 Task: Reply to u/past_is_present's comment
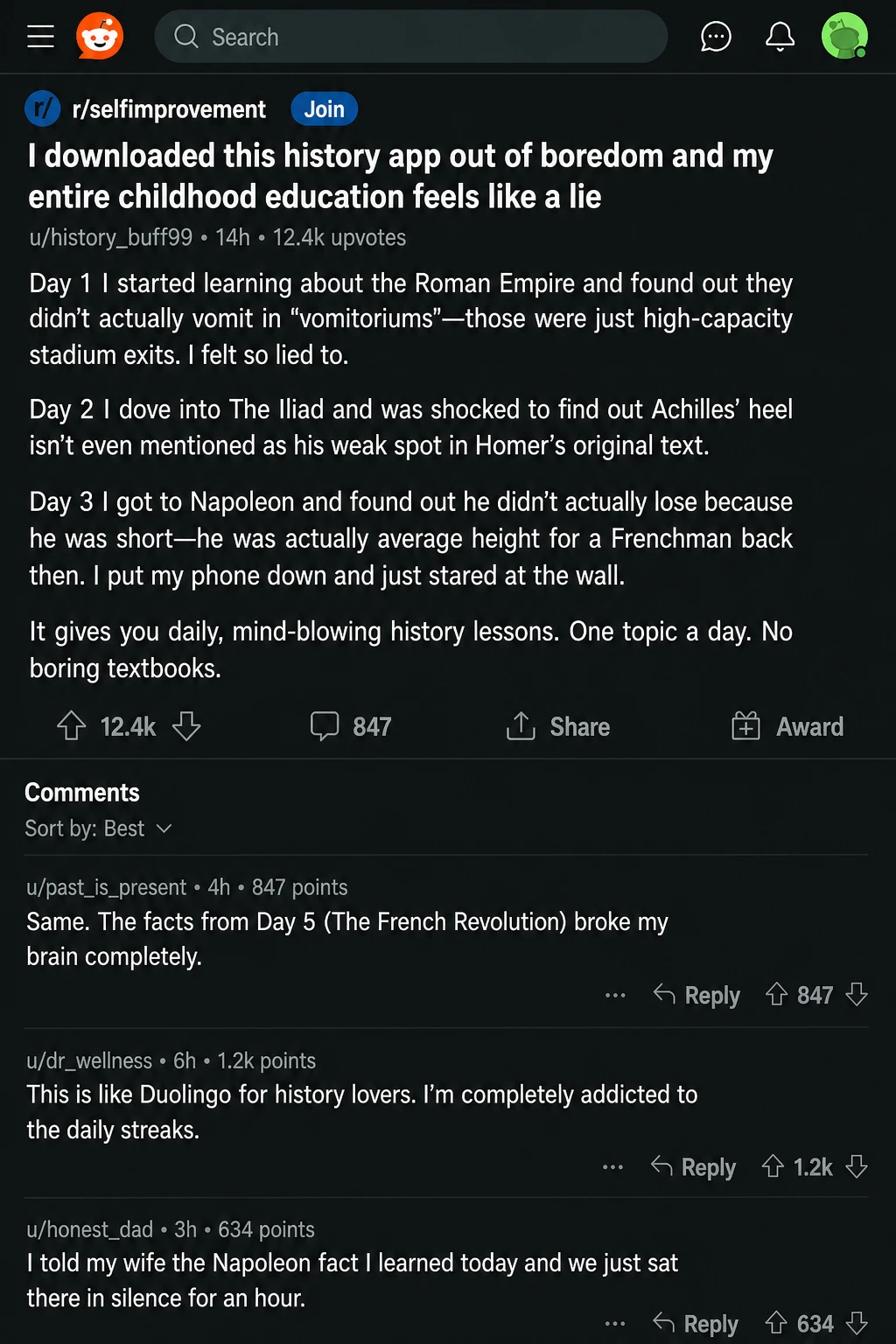coord(696,995)
